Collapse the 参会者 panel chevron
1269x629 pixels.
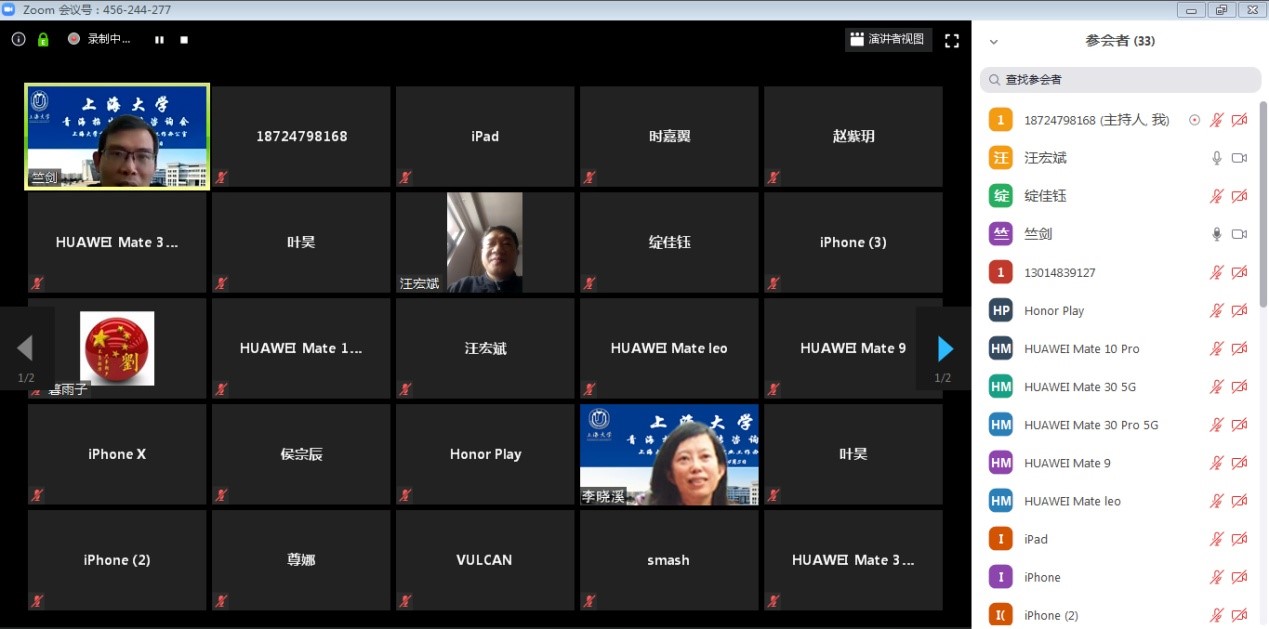(x=993, y=42)
